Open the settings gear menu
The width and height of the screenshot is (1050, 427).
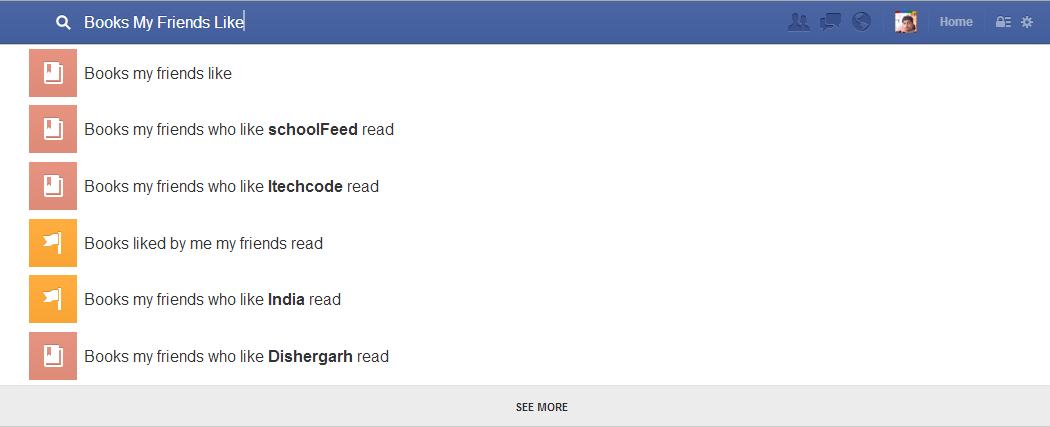pyautogui.click(x=1027, y=22)
